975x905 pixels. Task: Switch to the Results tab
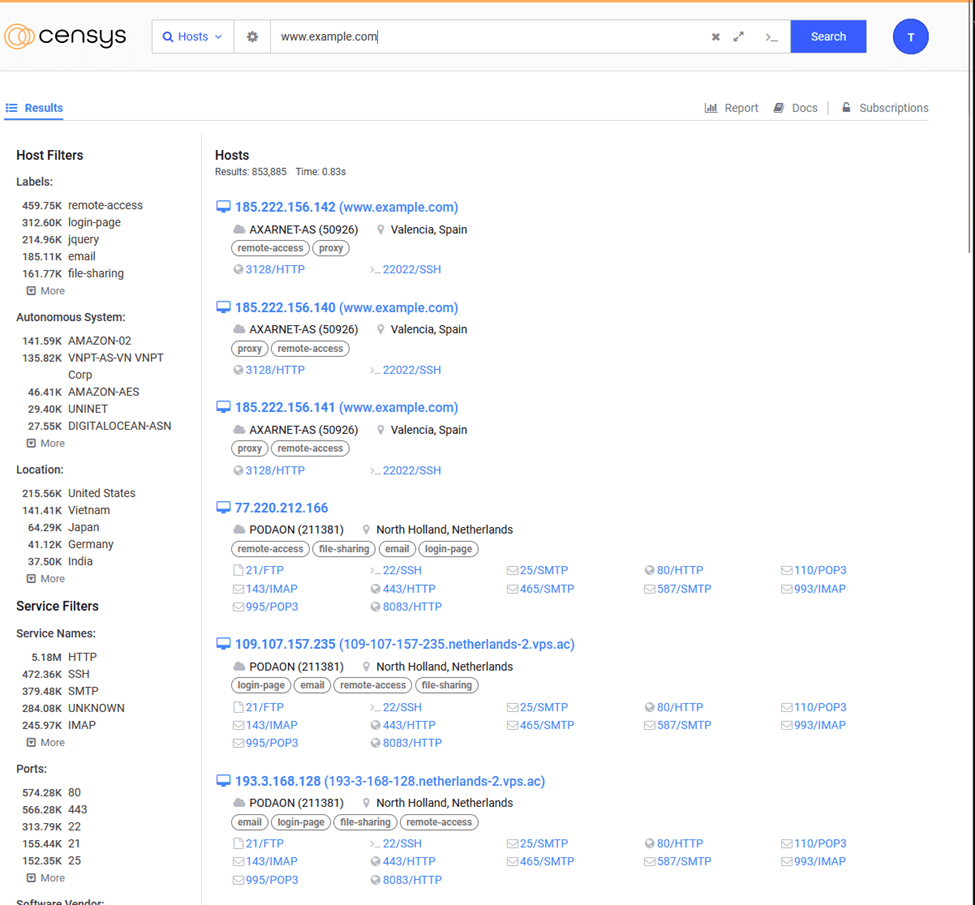coord(34,108)
